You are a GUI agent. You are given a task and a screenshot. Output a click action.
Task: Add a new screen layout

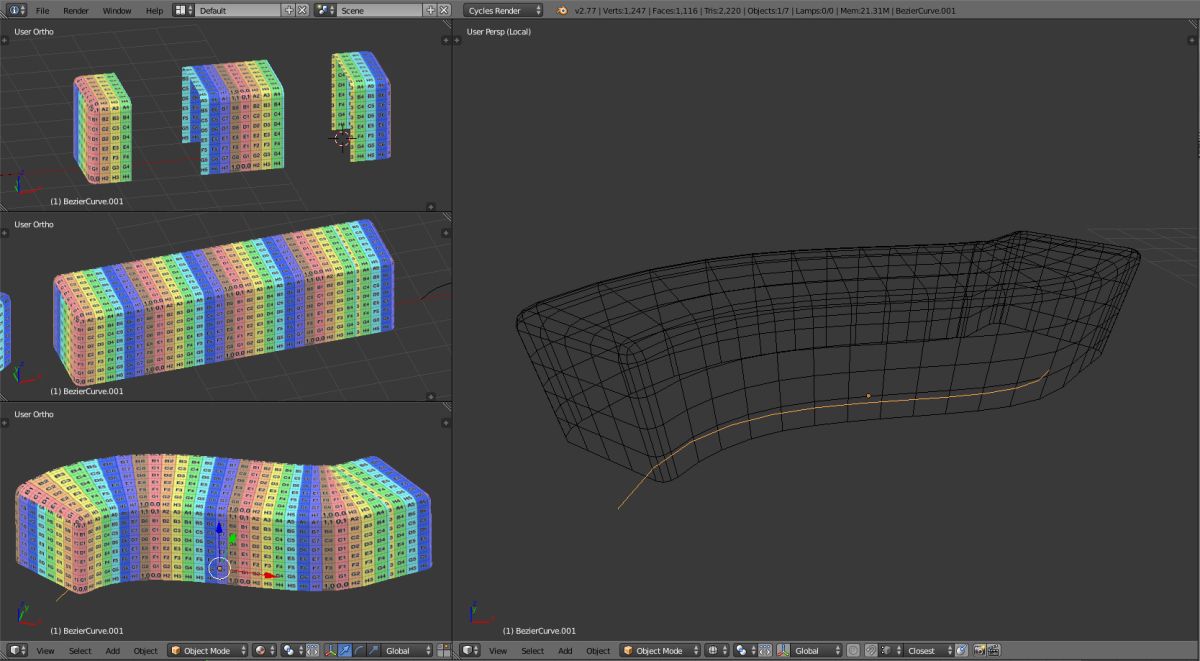click(289, 10)
